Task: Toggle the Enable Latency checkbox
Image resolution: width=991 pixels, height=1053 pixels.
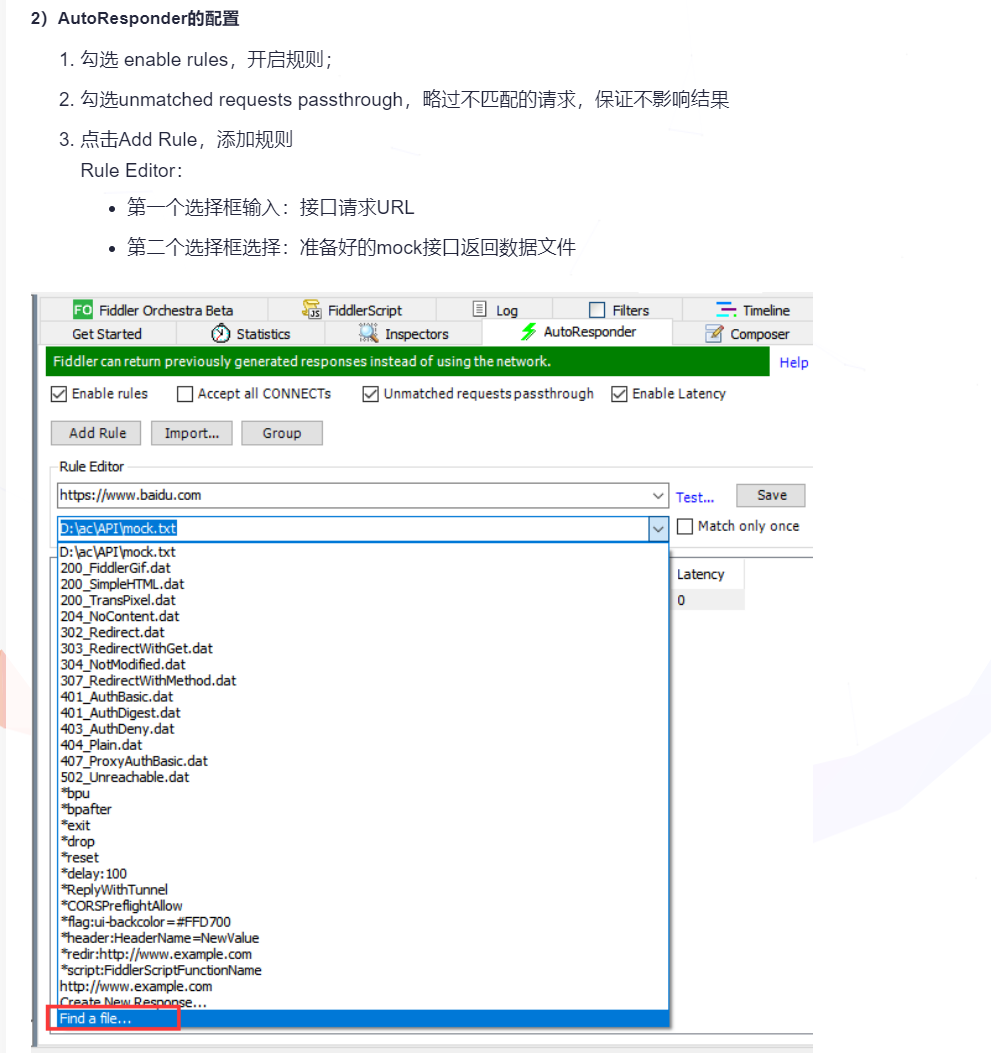Action: click(619, 394)
